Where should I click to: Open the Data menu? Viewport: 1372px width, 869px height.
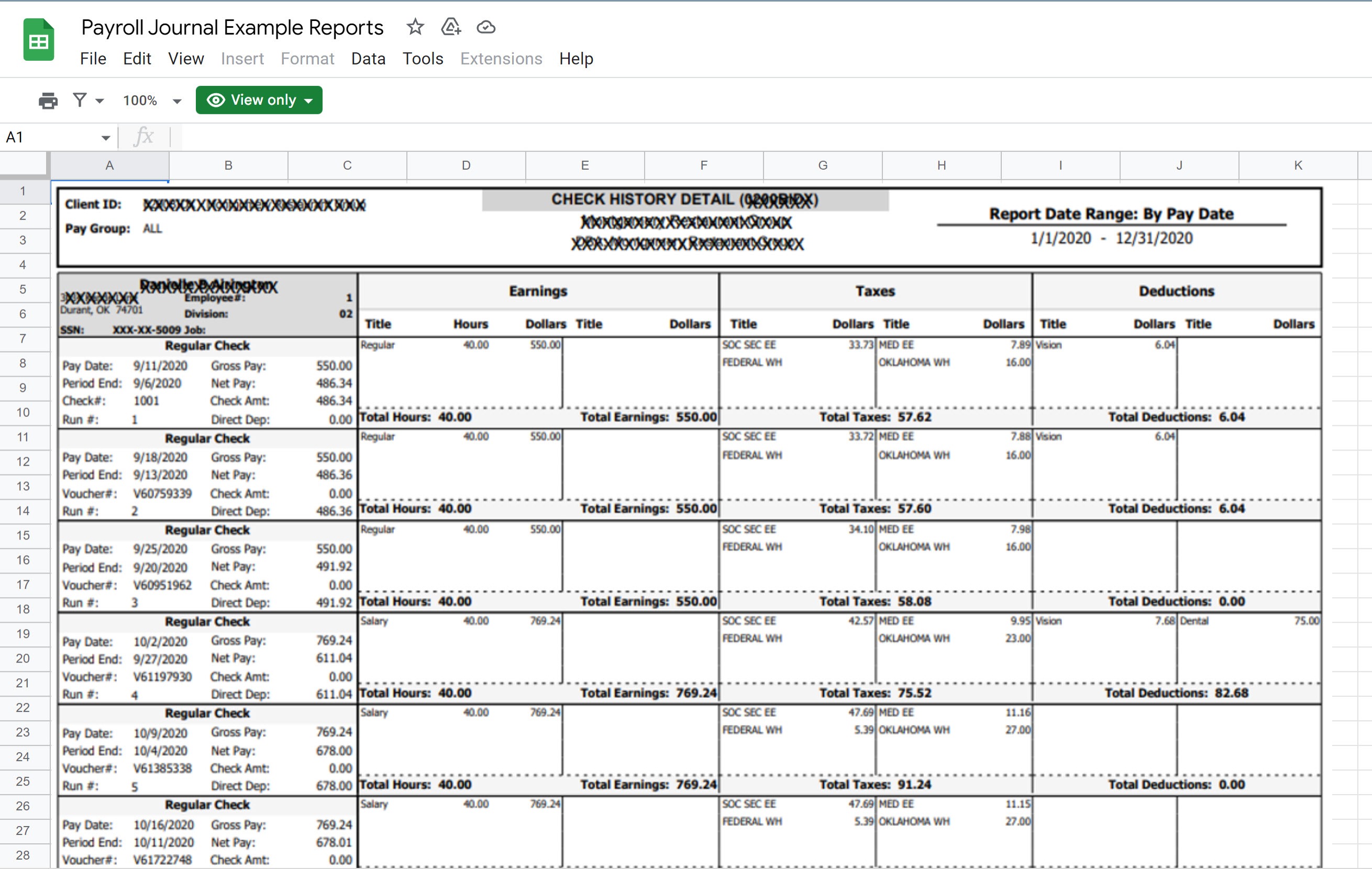(x=368, y=59)
